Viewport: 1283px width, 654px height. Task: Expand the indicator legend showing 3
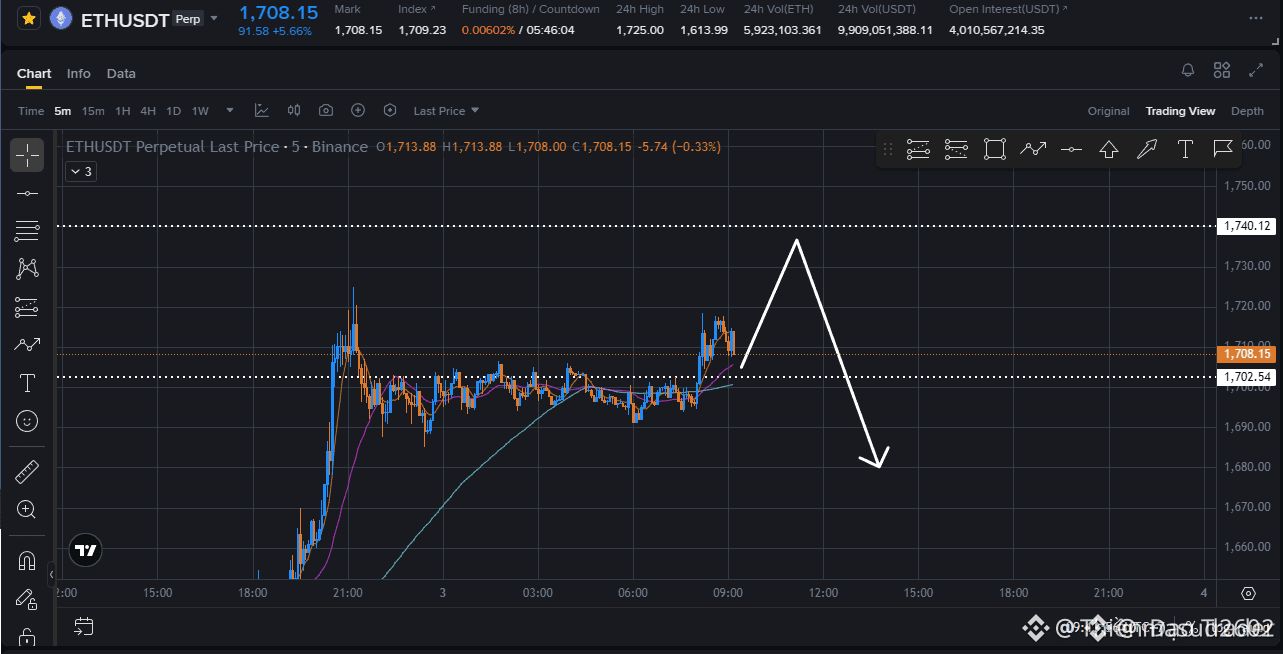point(81,172)
